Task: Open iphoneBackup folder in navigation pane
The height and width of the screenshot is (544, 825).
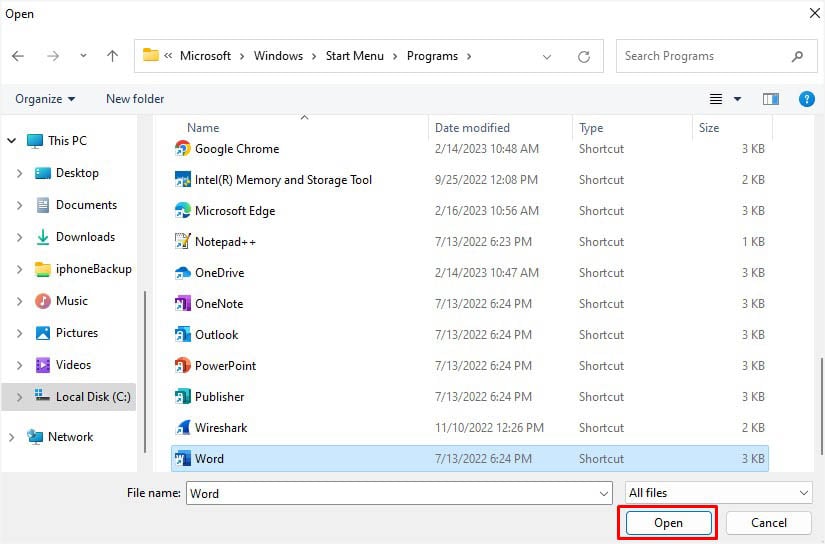Action: 94,269
